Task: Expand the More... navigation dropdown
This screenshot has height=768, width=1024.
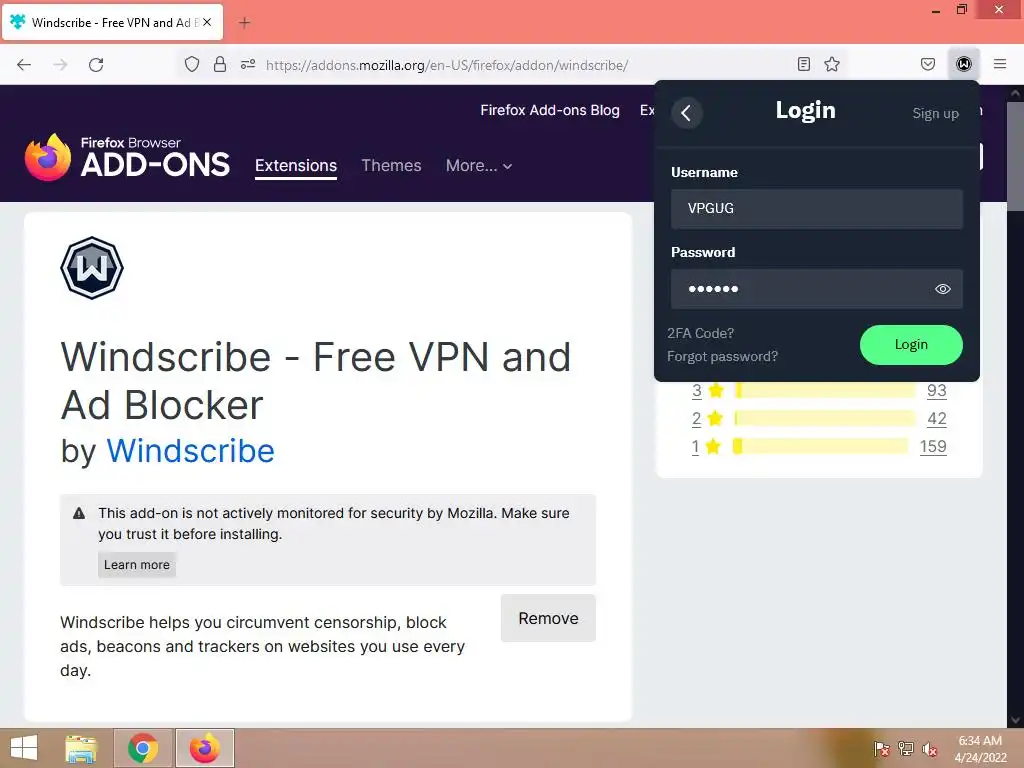Action: click(479, 166)
